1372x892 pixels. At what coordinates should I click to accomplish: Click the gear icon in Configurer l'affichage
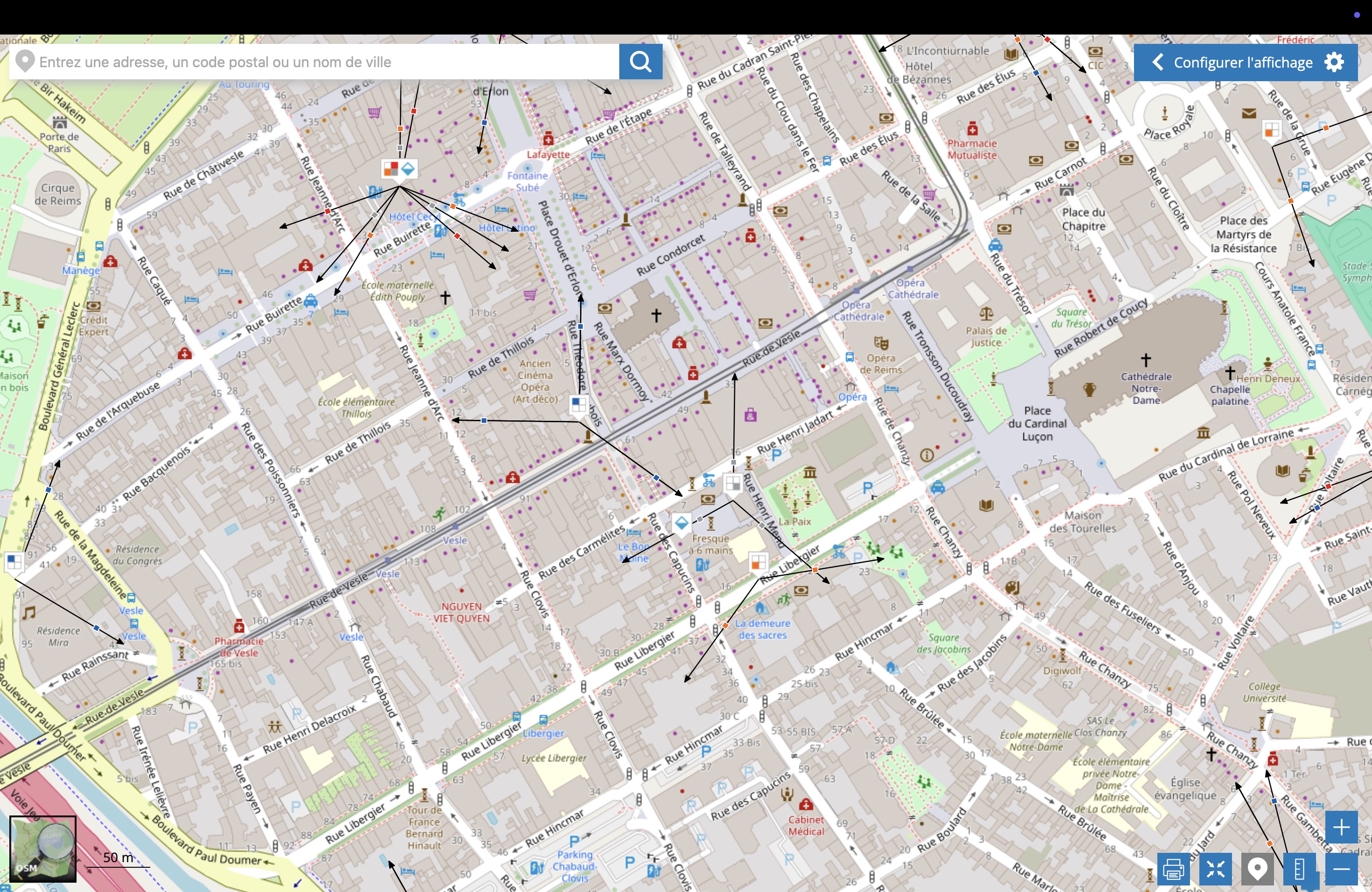pos(1335,62)
